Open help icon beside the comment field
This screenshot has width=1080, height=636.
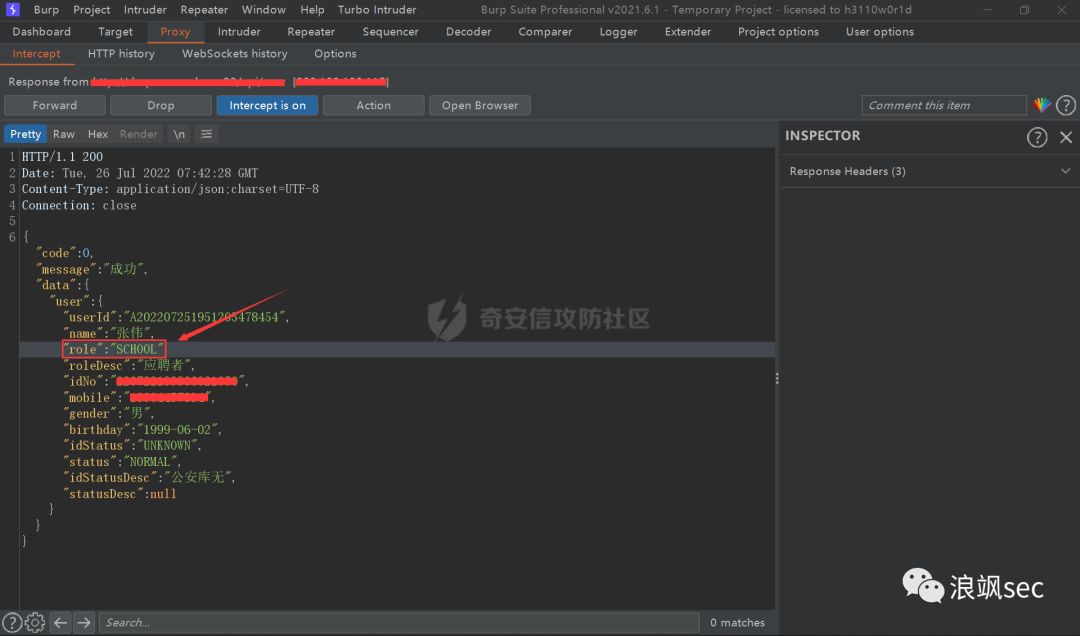point(1066,105)
